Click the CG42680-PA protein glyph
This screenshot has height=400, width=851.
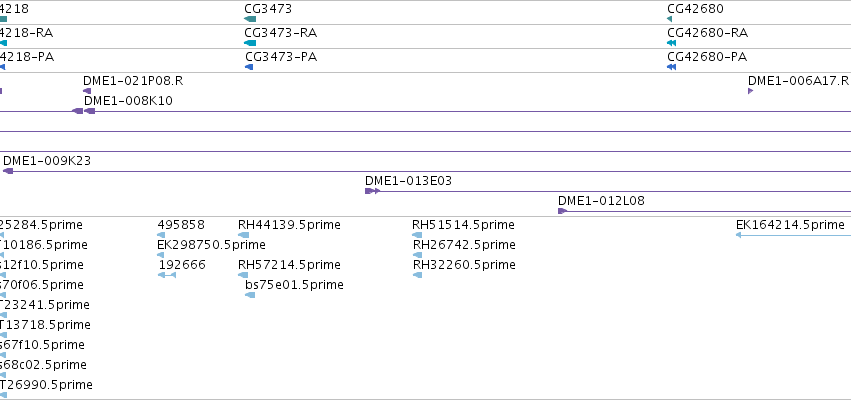tap(671, 67)
